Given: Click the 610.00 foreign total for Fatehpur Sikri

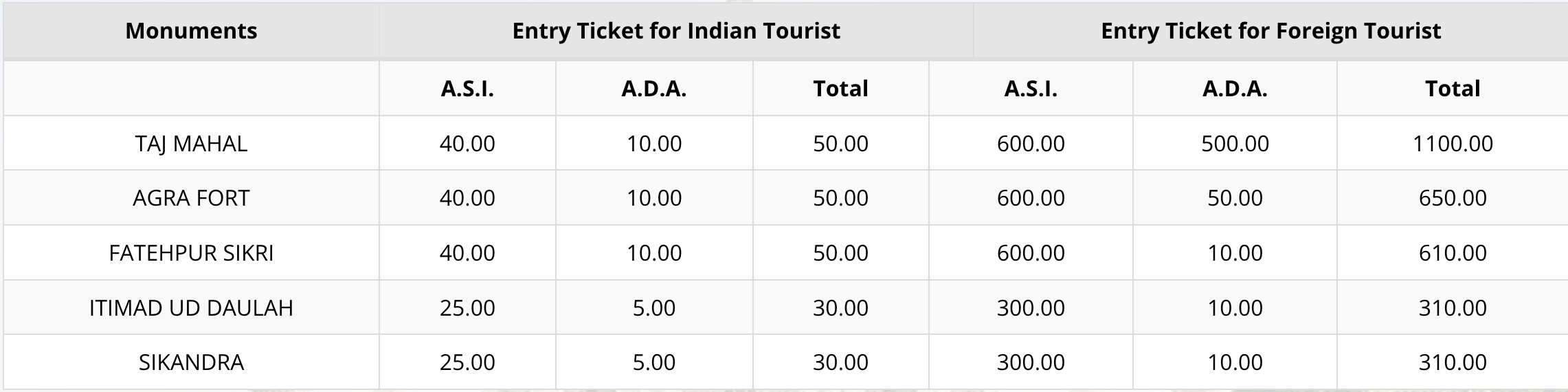Looking at the screenshot, I should click(x=1453, y=253).
